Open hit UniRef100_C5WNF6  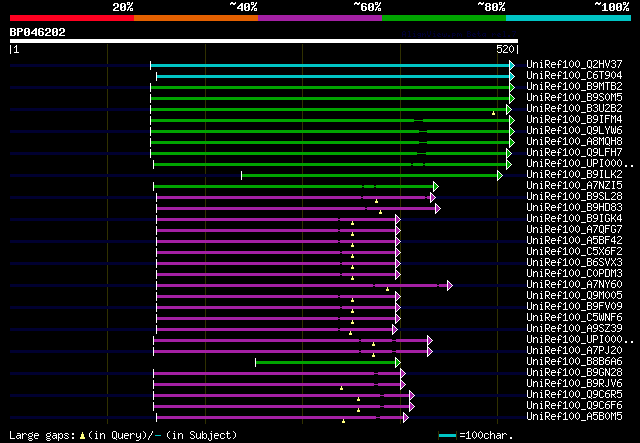(574, 318)
